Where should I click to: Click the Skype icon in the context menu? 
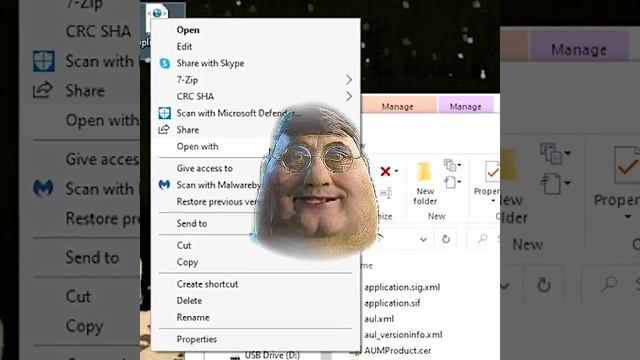click(165, 63)
